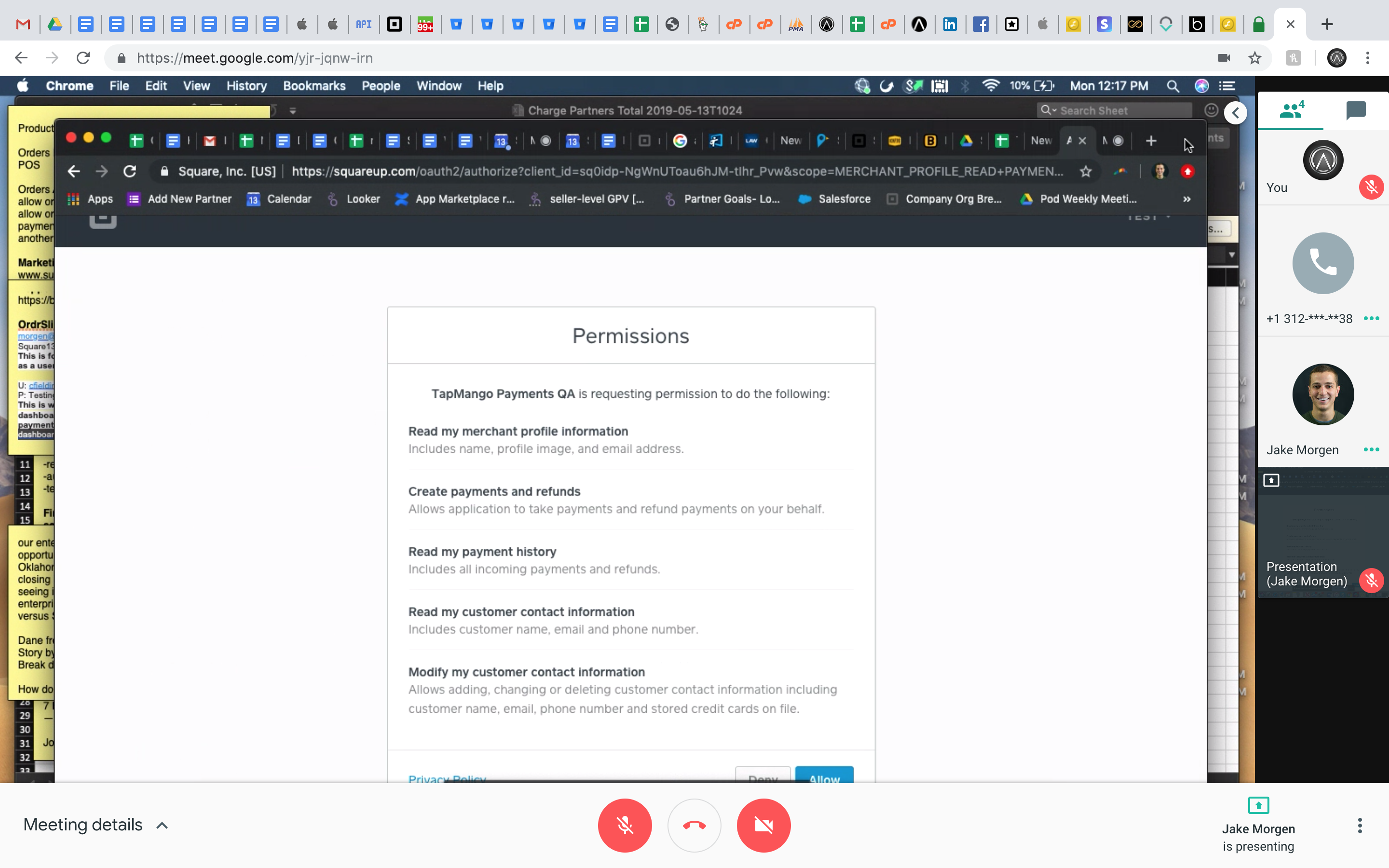Open the Window menu in the shared screen
This screenshot has height=868, width=1389.
(x=438, y=85)
